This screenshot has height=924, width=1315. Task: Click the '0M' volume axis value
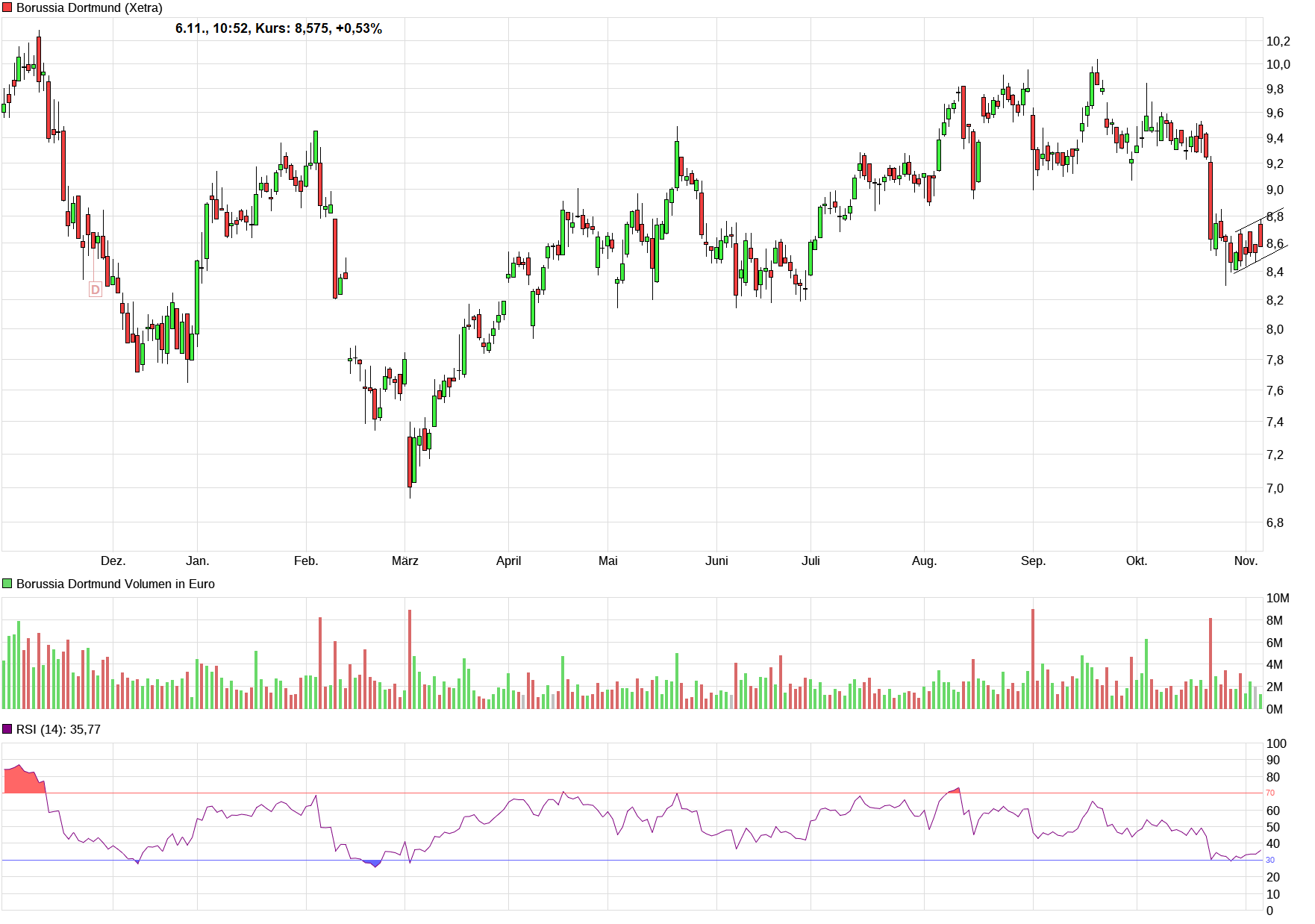point(1275,709)
